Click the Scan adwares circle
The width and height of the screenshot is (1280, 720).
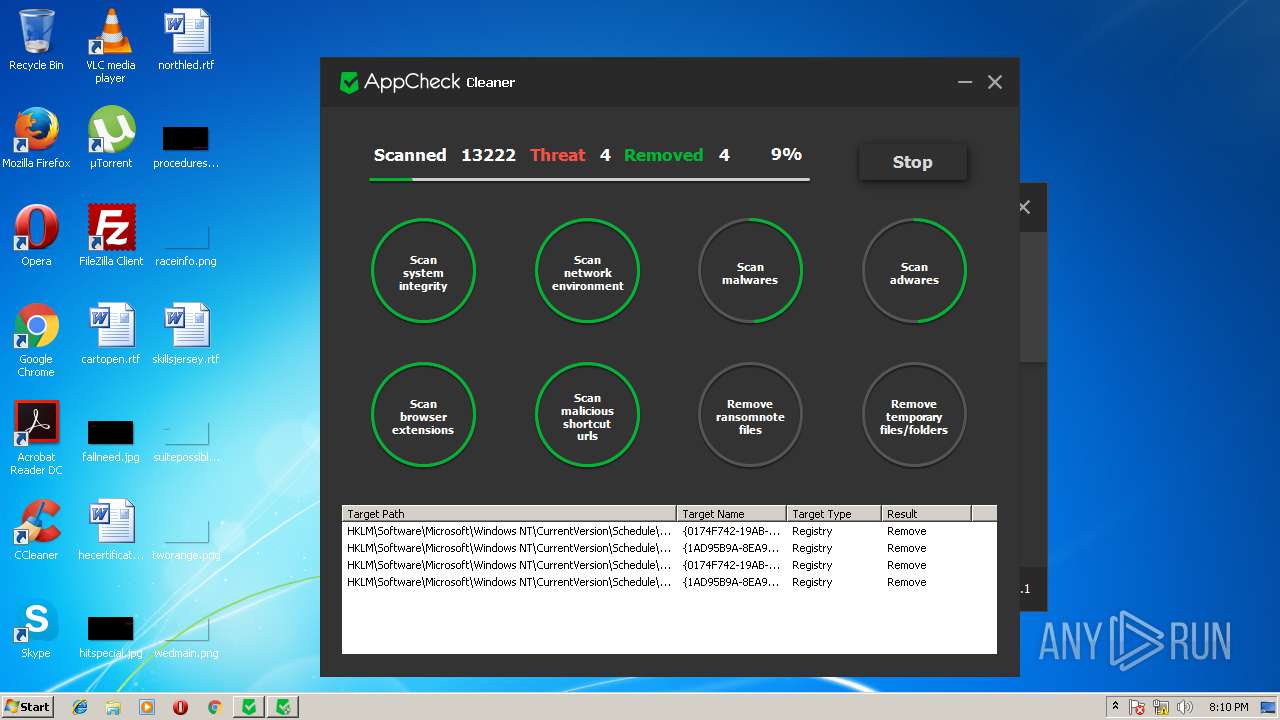[914, 272]
